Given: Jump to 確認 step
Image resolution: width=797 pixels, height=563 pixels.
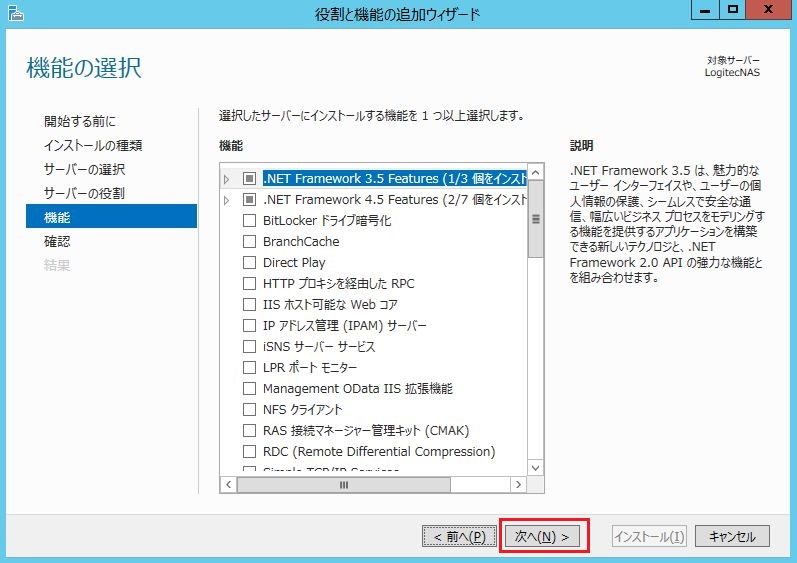Looking at the screenshot, I should [x=57, y=241].
